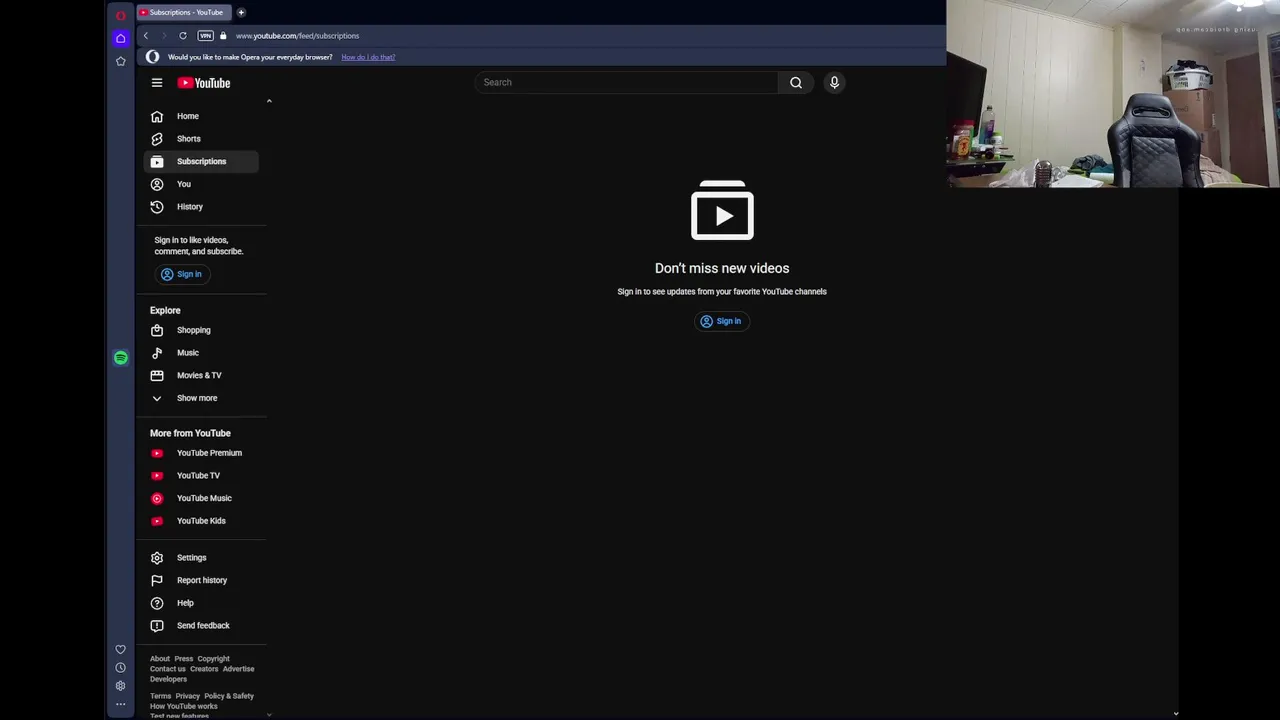Focus the YouTube Search box
Screen dimensions: 1280x720
[x=626, y=82]
